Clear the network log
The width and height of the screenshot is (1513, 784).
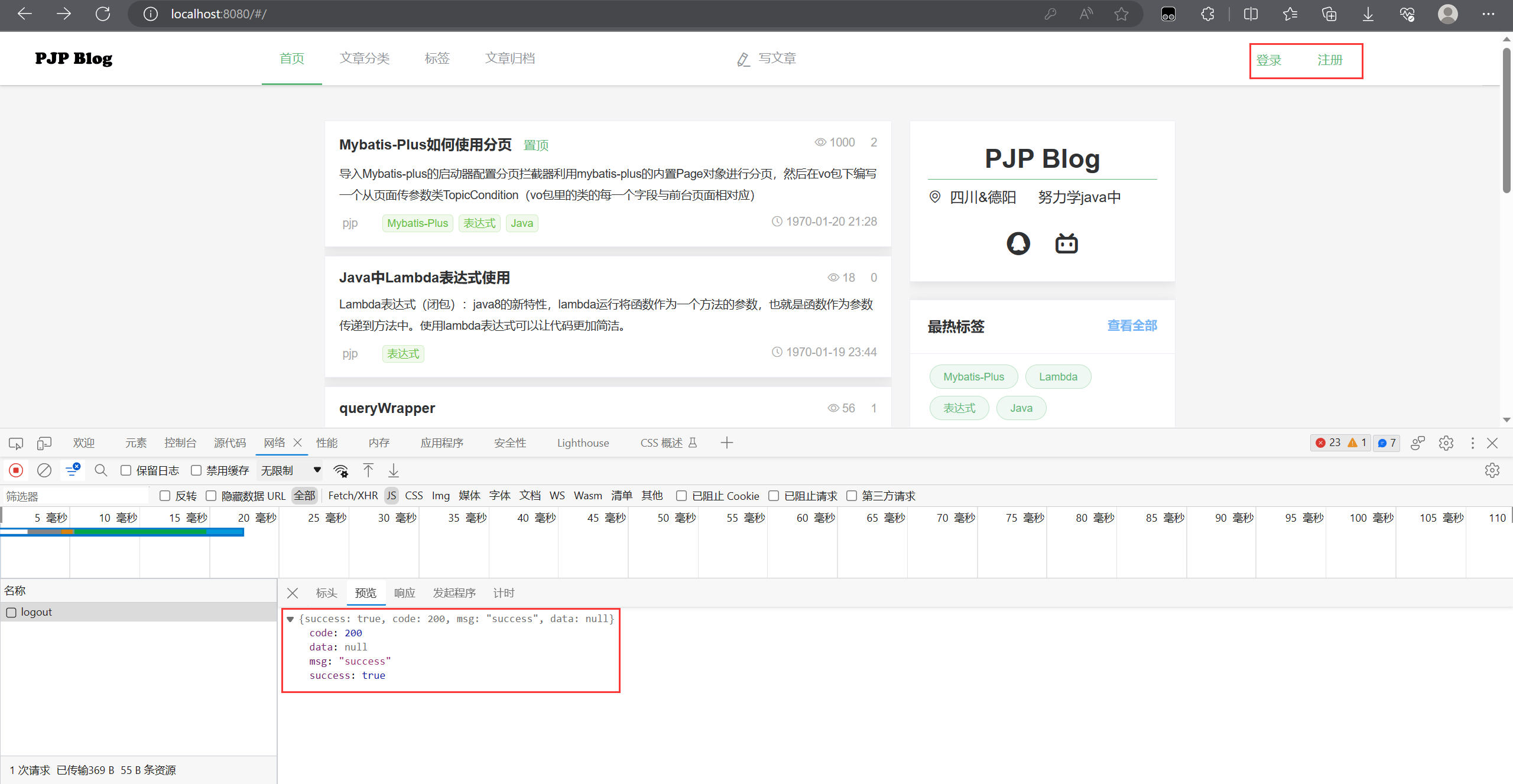click(44, 470)
